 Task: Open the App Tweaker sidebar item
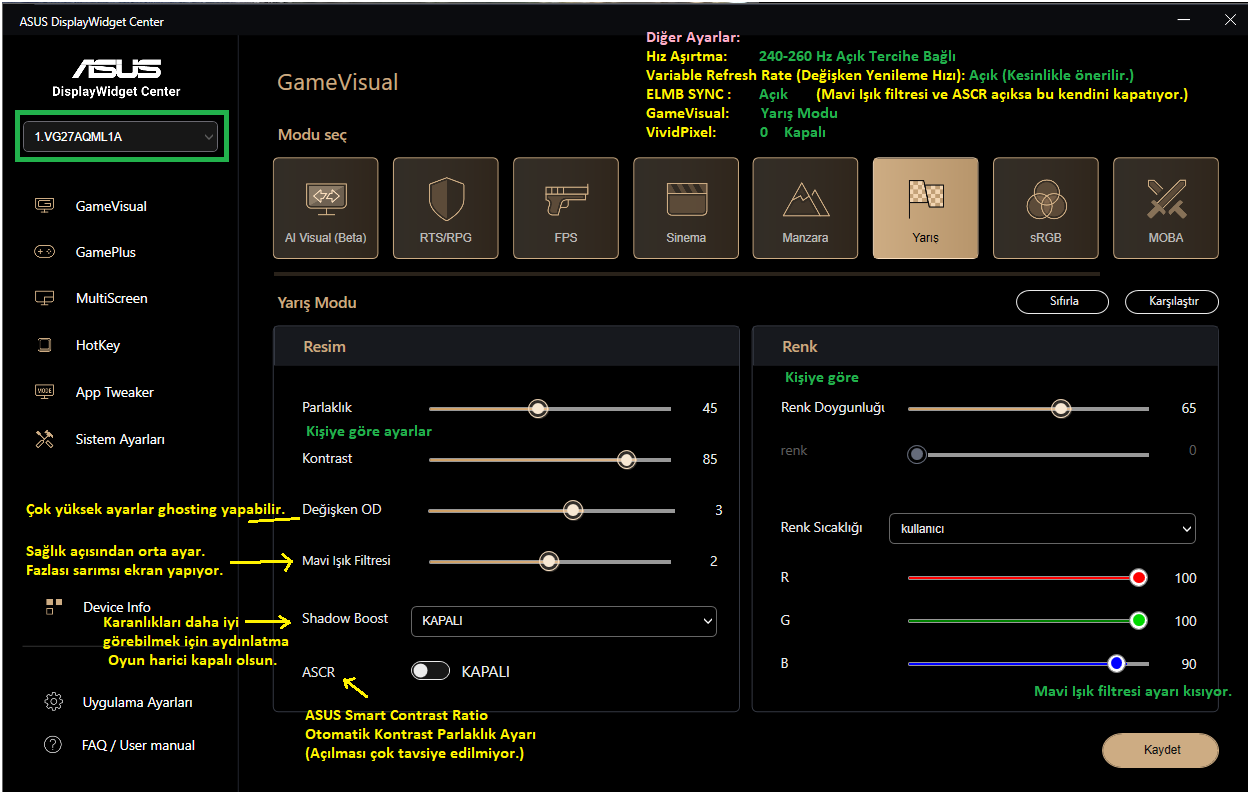tap(114, 392)
